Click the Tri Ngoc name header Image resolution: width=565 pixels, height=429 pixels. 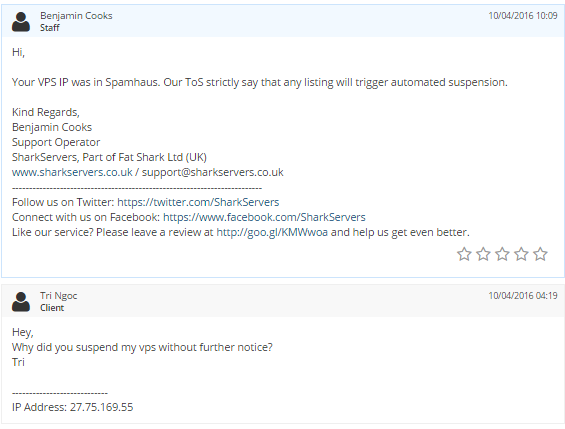(x=58, y=296)
